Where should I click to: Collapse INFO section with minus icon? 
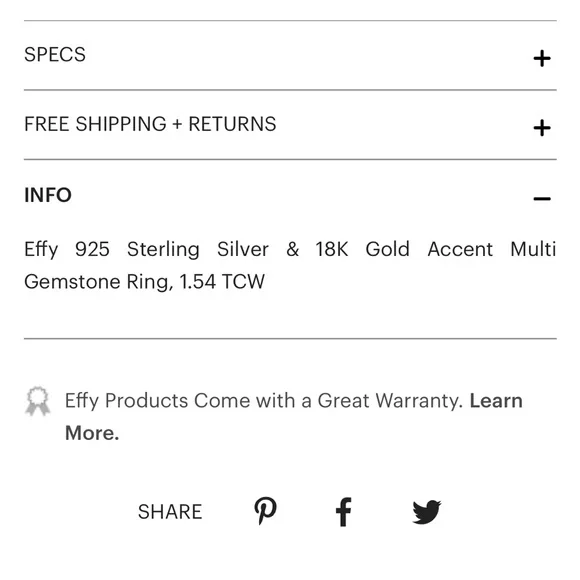[542, 199]
